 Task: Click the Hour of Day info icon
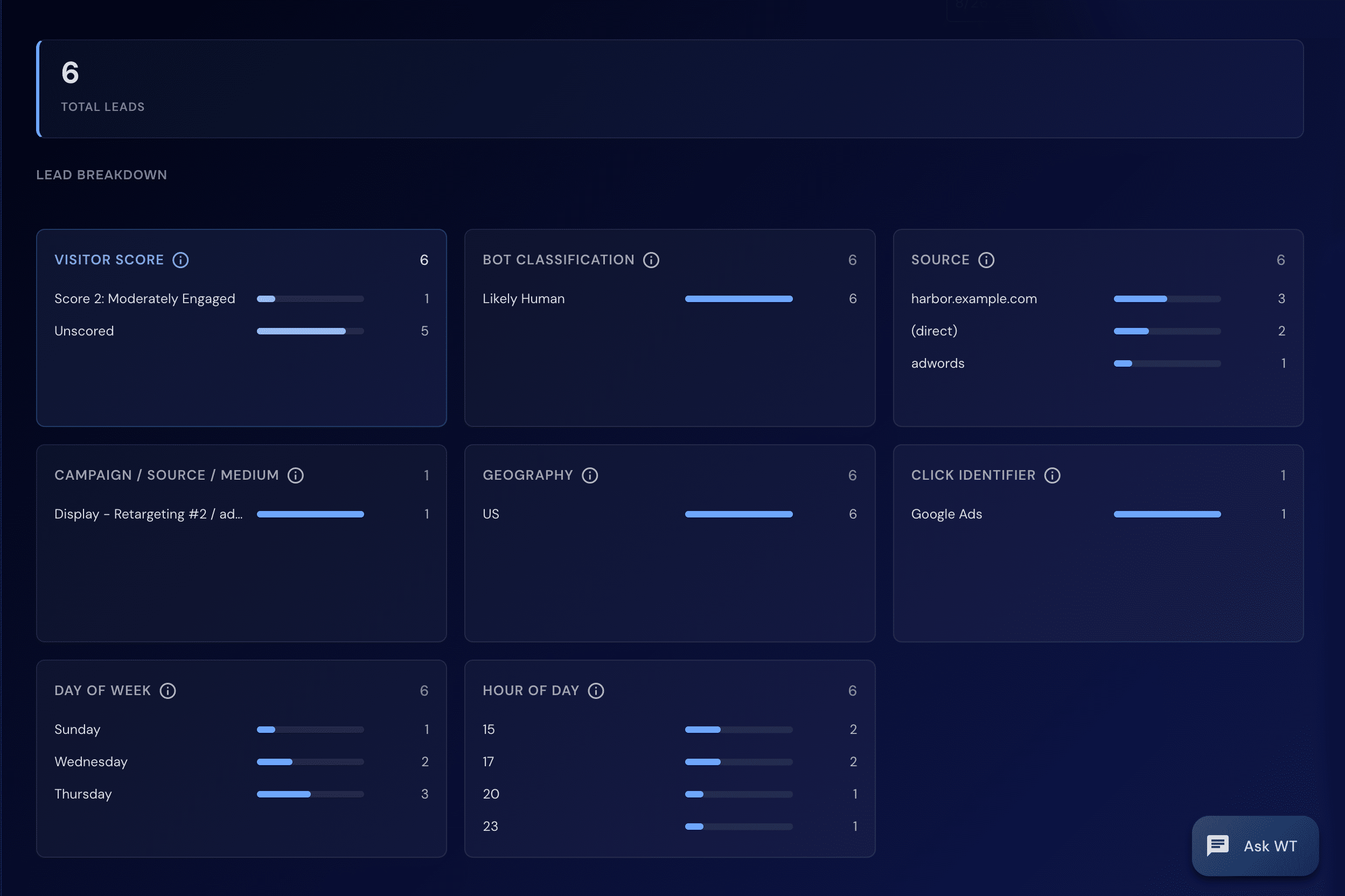click(x=596, y=691)
